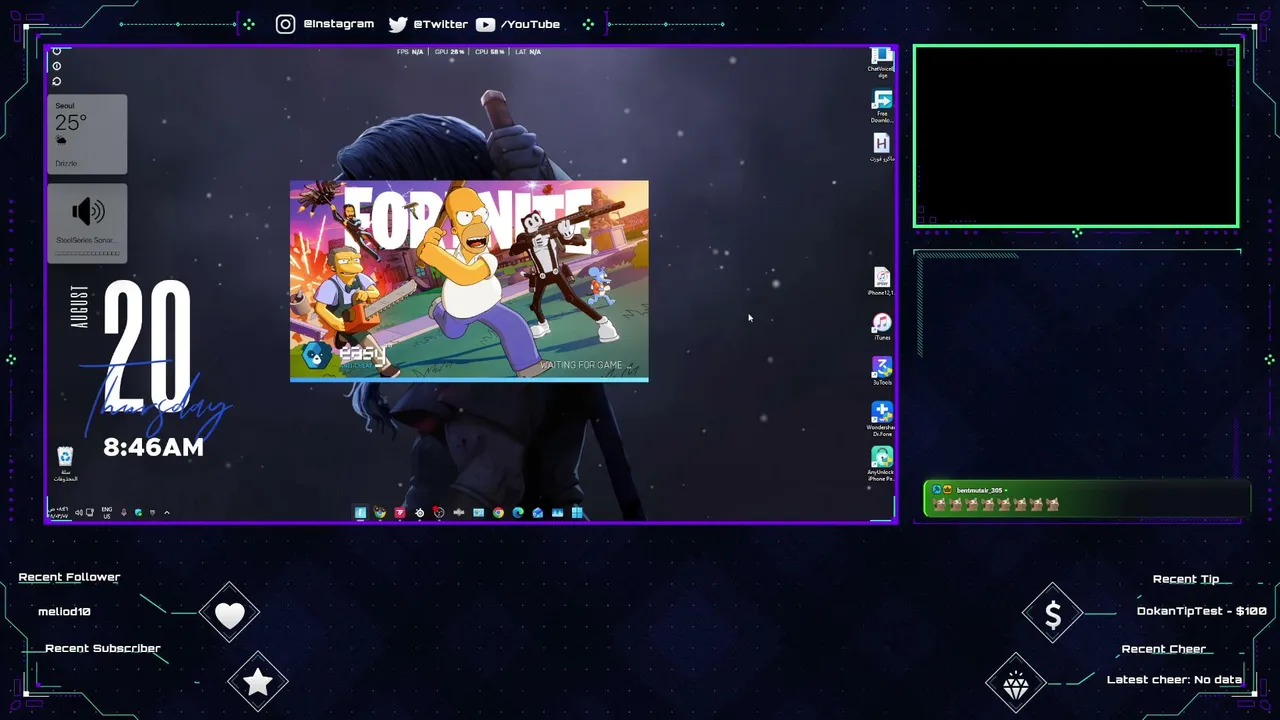
Task: Click the heart icon beside Recent Follower
Action: point(230,614)
